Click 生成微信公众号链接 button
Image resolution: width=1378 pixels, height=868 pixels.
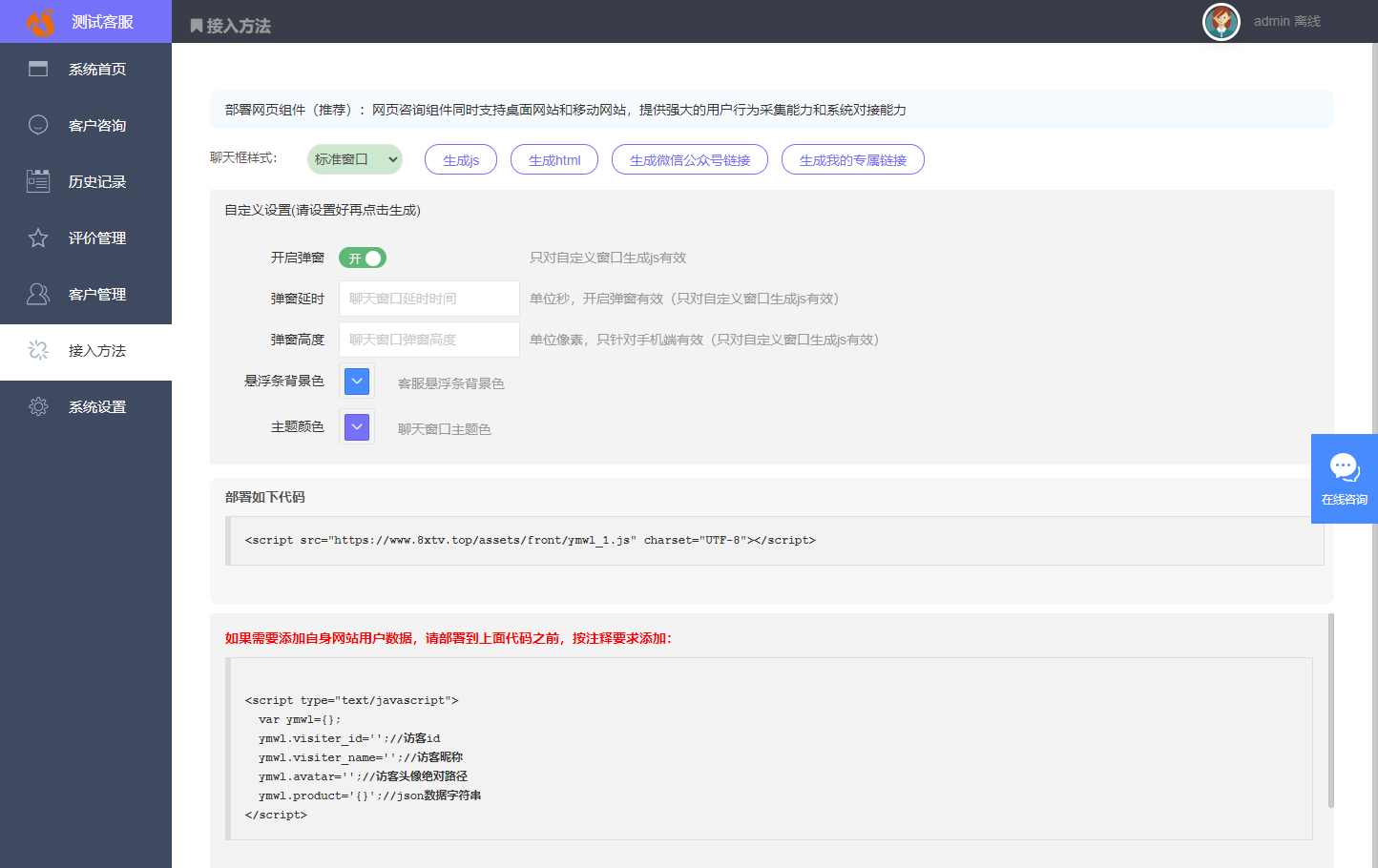click(690, 159)
